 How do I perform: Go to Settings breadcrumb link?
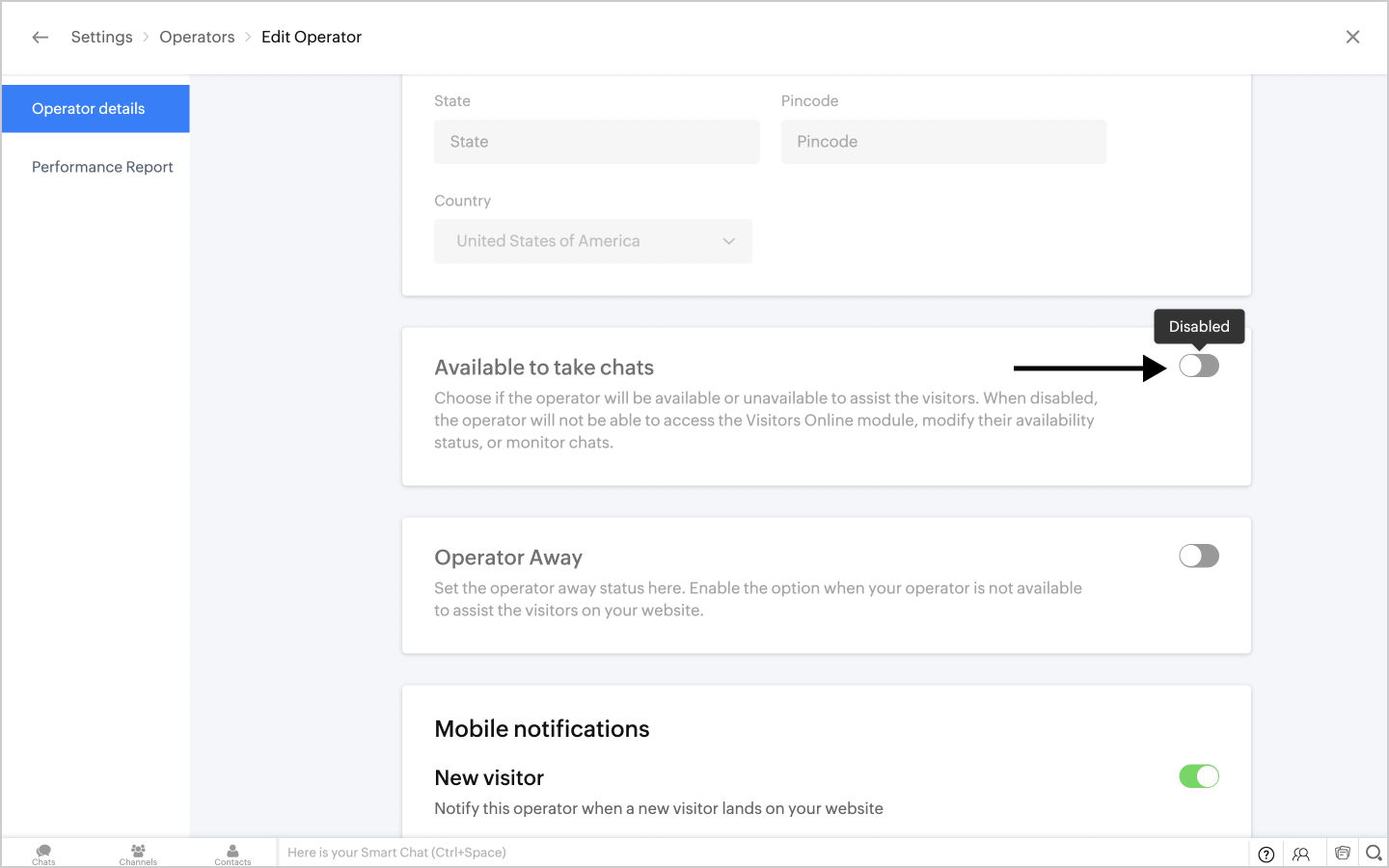pos(101,37)
